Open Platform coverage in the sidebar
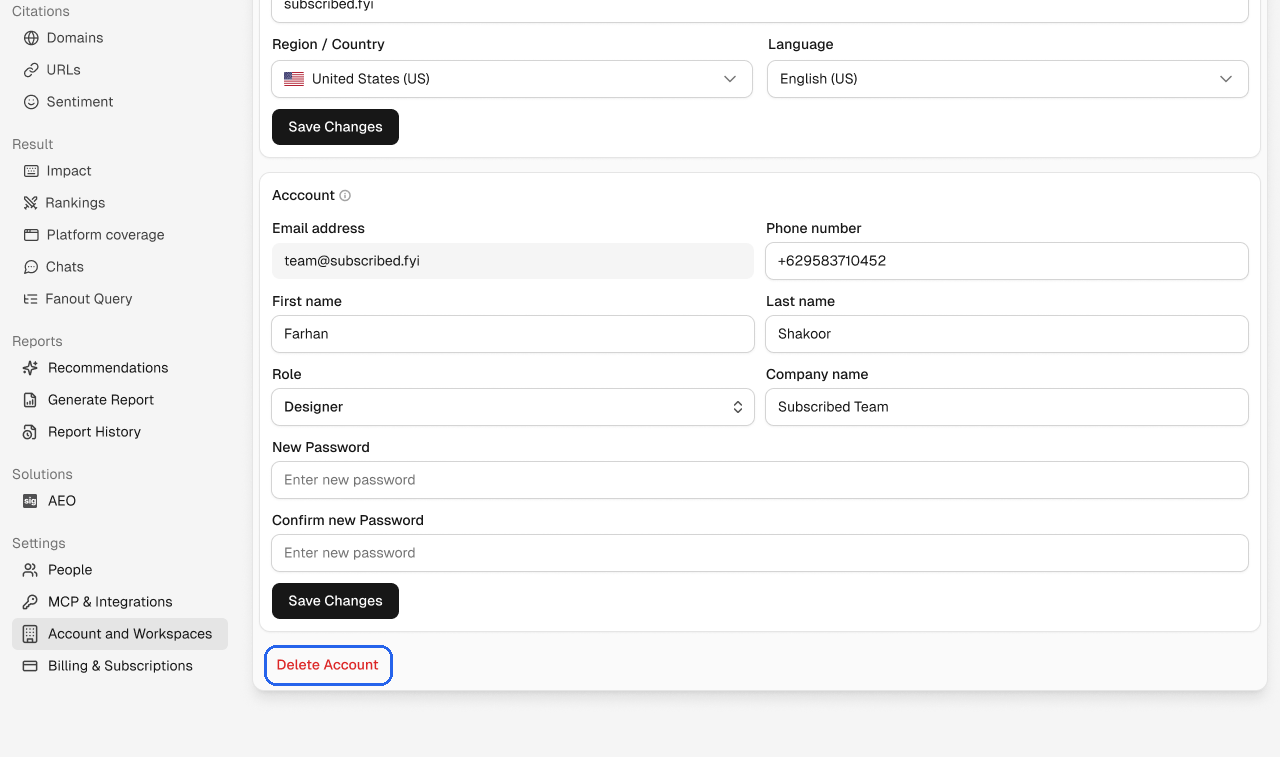 [x=120, y=235]
